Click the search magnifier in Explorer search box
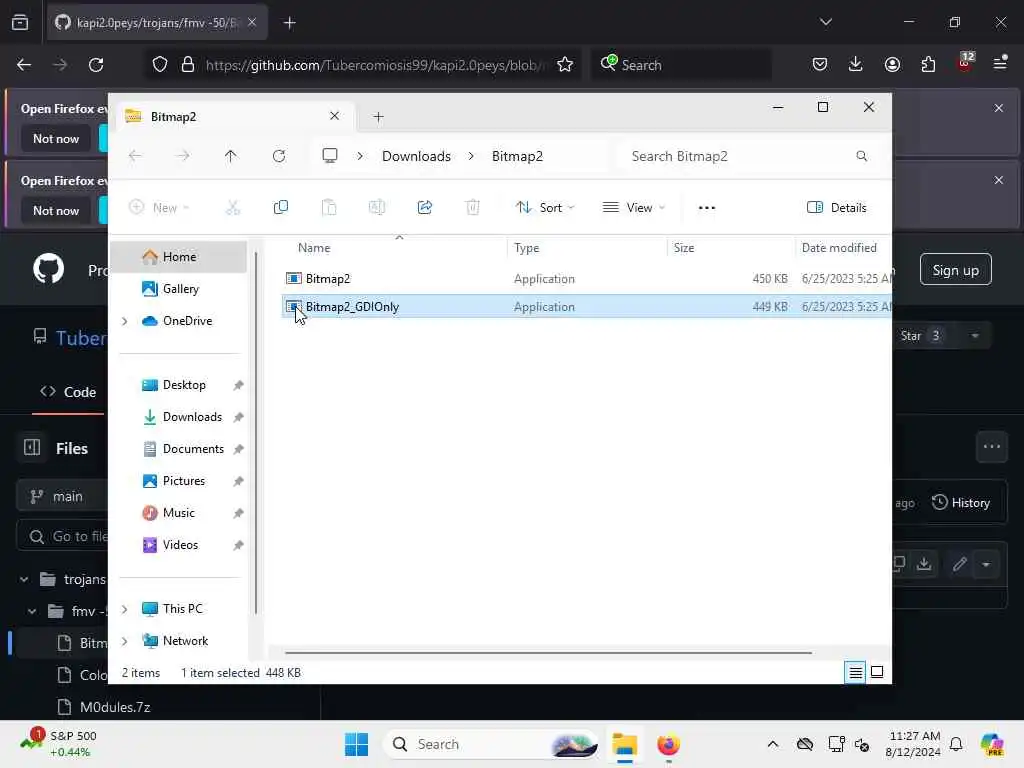The image size is (1024, 768). (x=861, y=156)
